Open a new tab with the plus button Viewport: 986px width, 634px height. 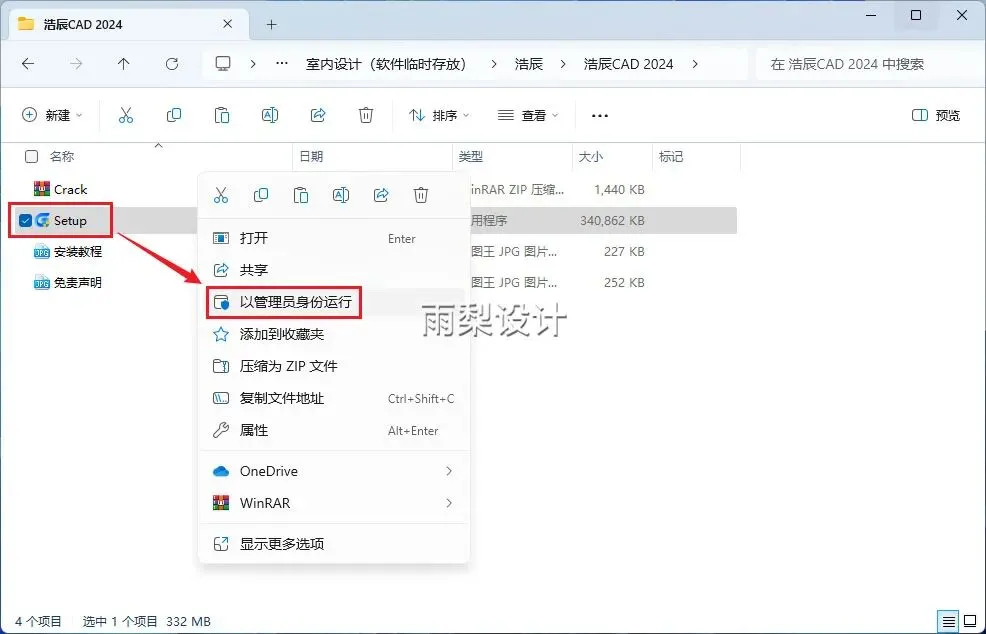272,25
